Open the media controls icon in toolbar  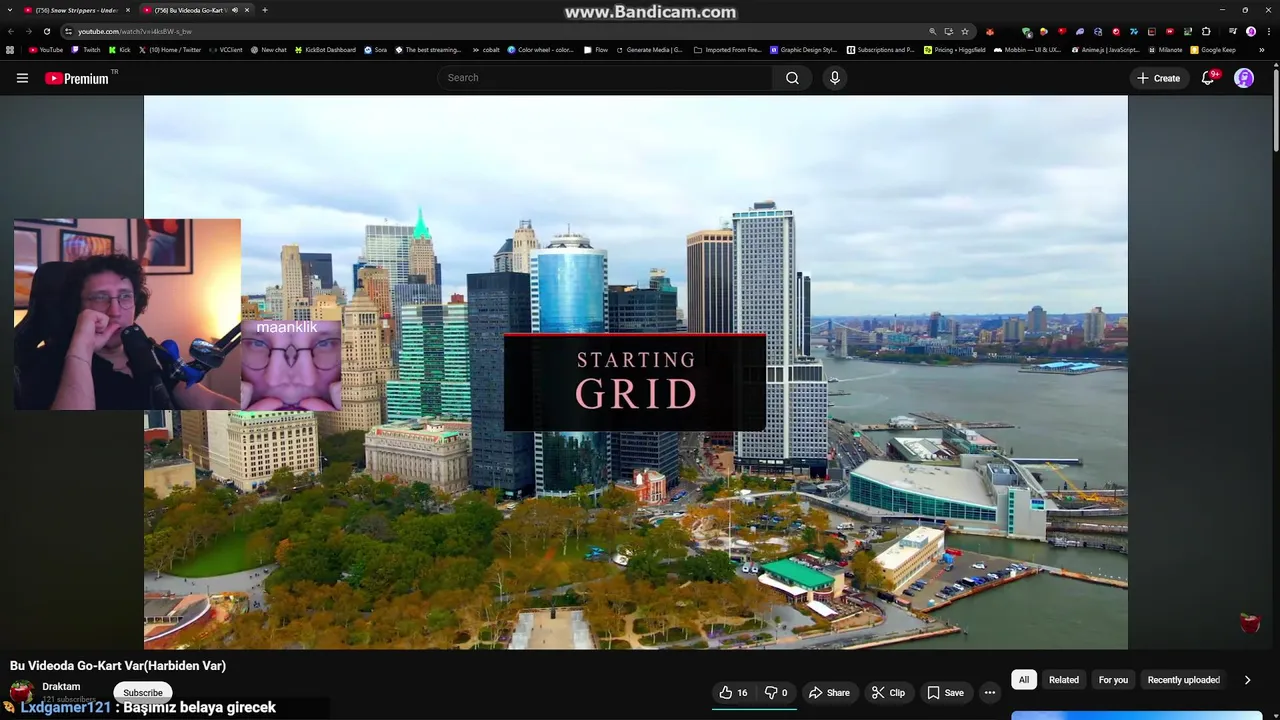tap(1233, 31)
